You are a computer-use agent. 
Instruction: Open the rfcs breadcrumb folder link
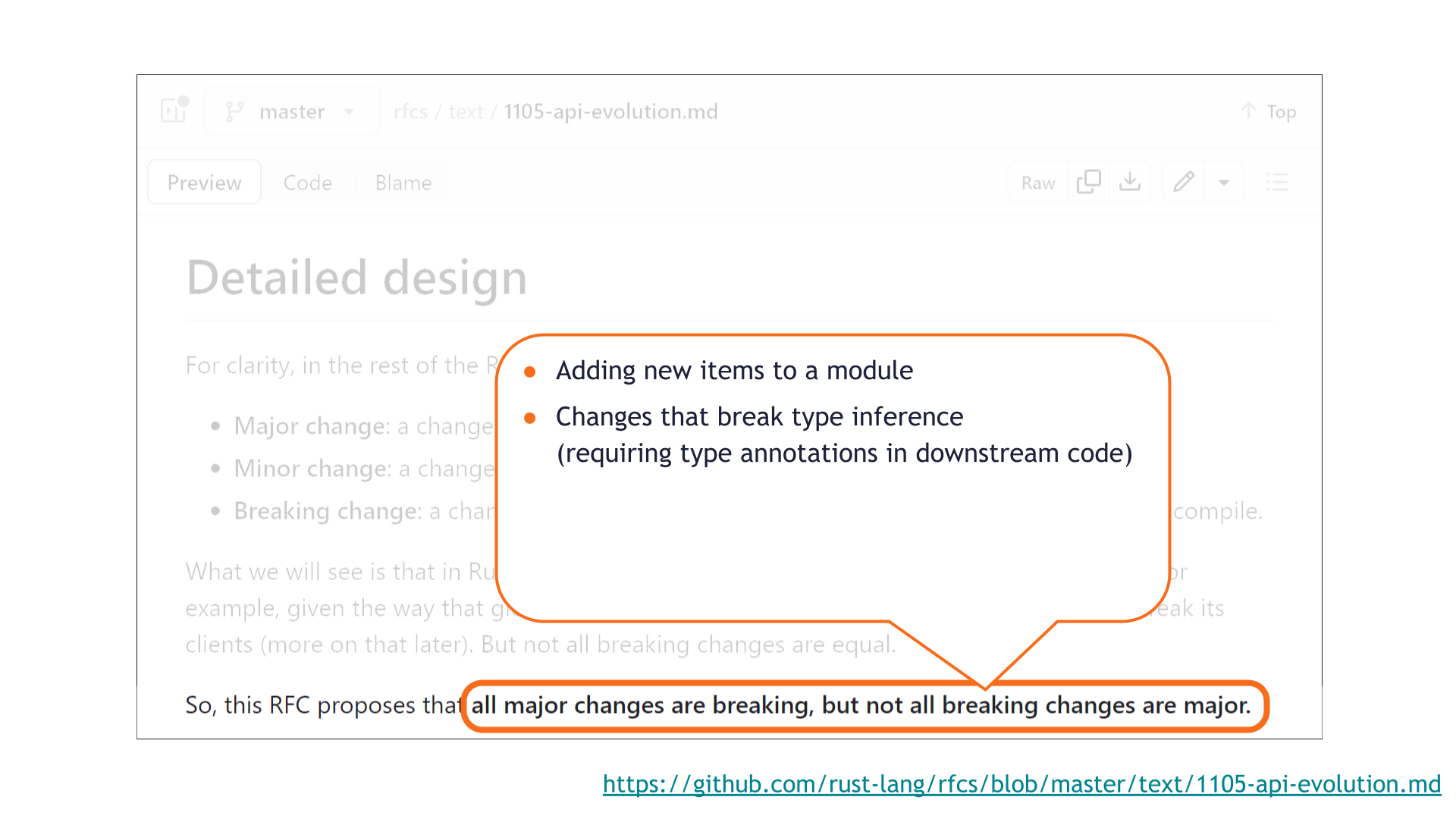coord(410,111)
